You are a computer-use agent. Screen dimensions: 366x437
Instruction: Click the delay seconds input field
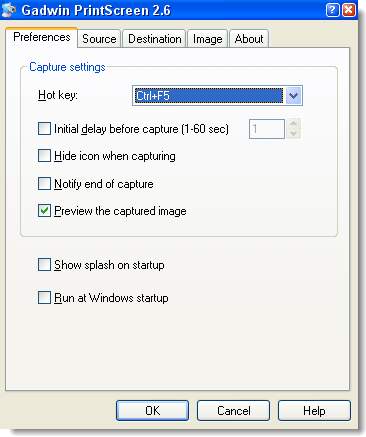coord(267,129)
